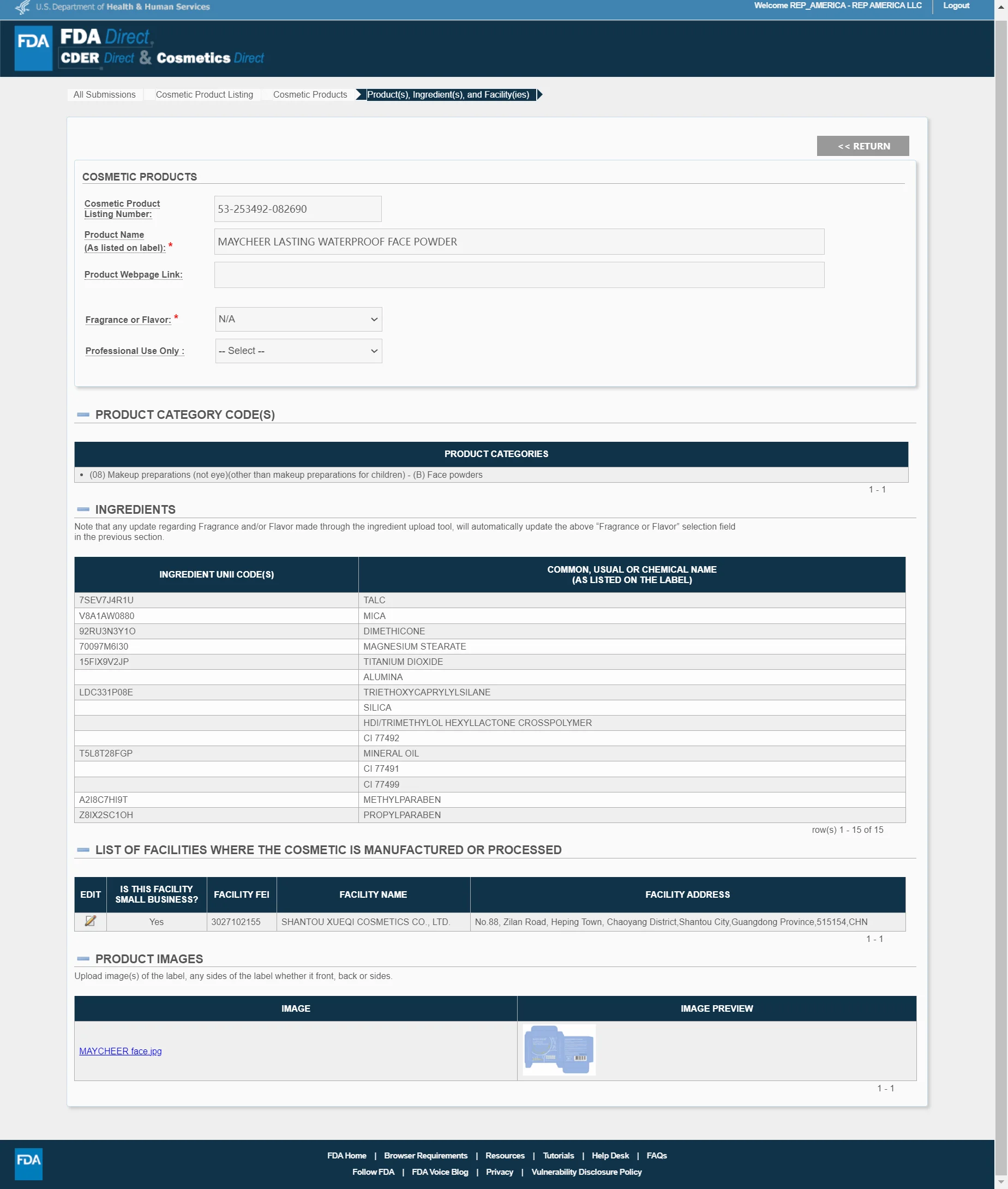Click the Facility Address column header
1008x1189 pixels.
[687, 894]
